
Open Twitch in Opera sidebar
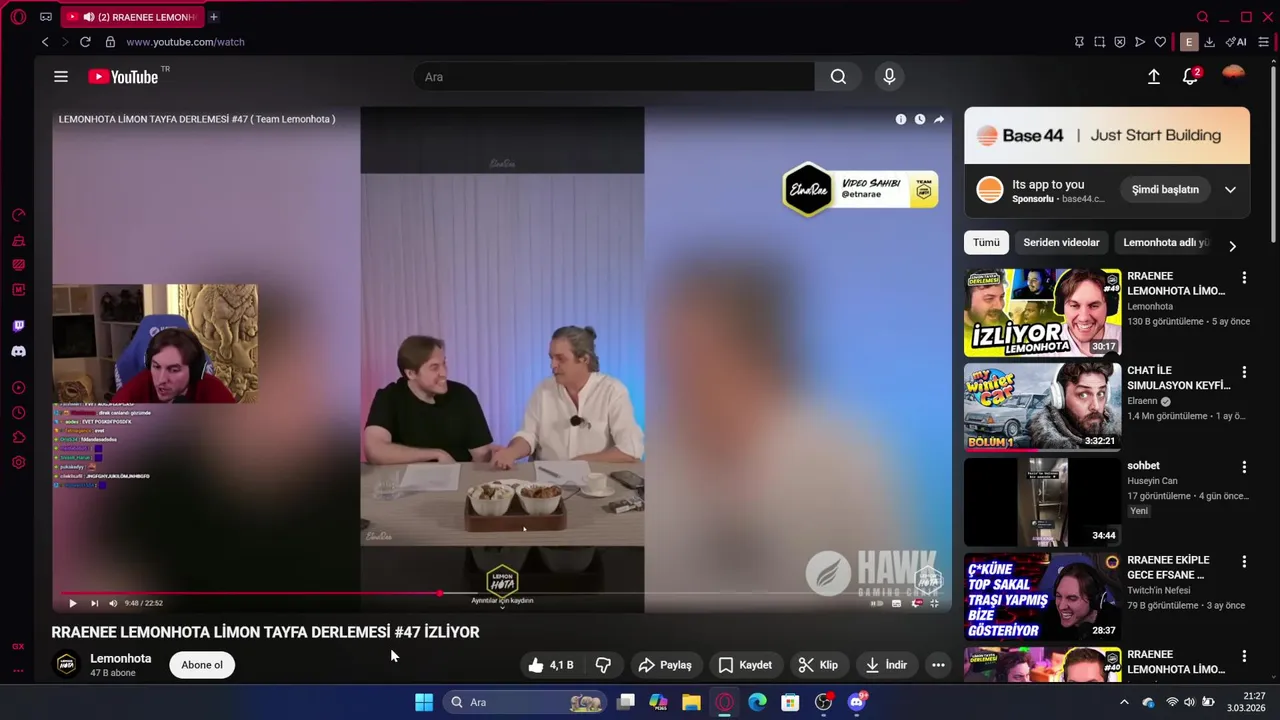(18, 326)
